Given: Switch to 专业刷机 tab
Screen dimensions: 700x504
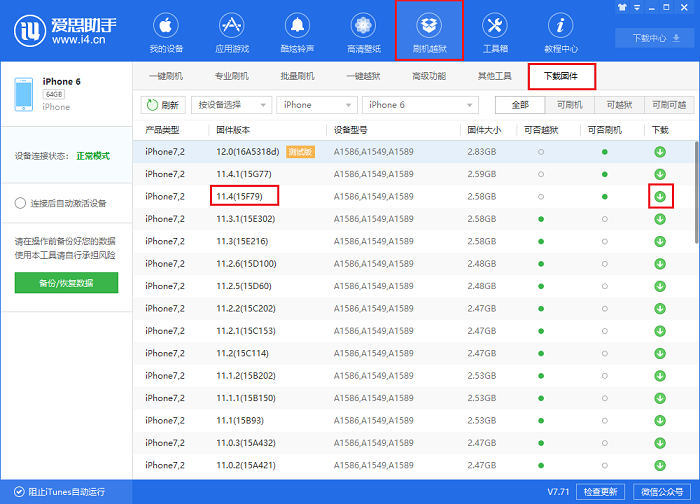Looking at the screenshot, I should click(x=232, y=76).
